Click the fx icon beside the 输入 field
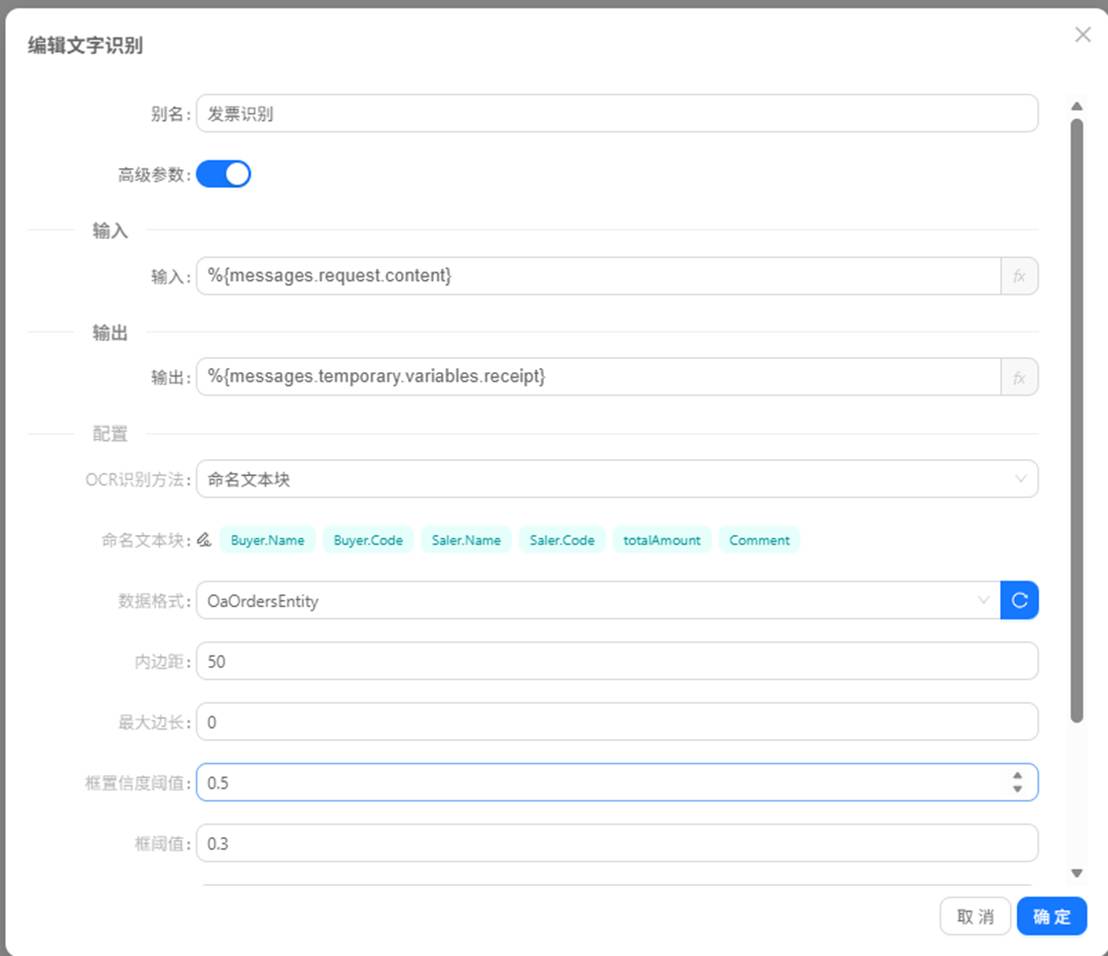The height and width of the screenshot is (956, 1108). (1019, 276)
